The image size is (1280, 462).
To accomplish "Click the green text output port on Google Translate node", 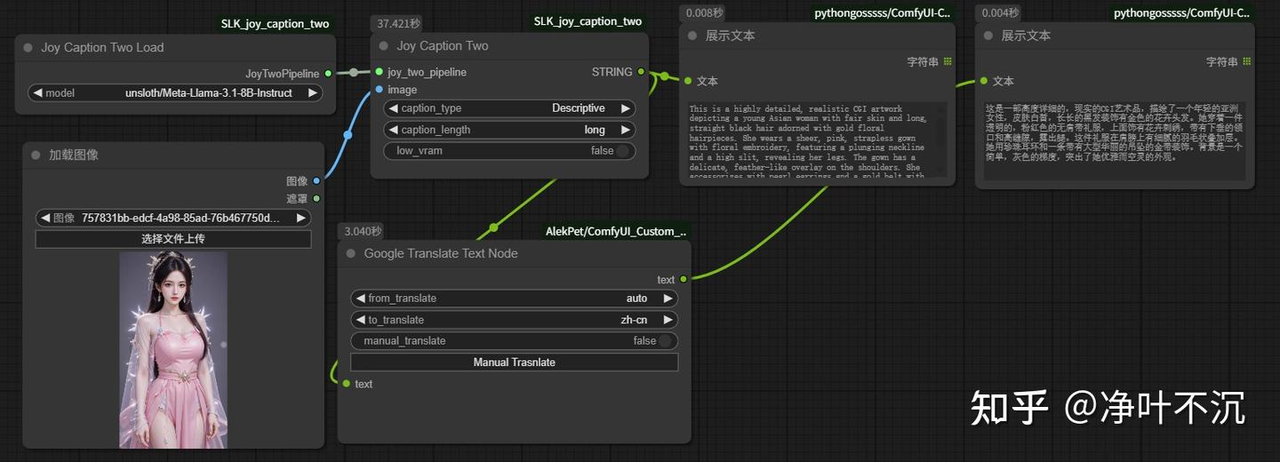I will click(x=684, y=280).
